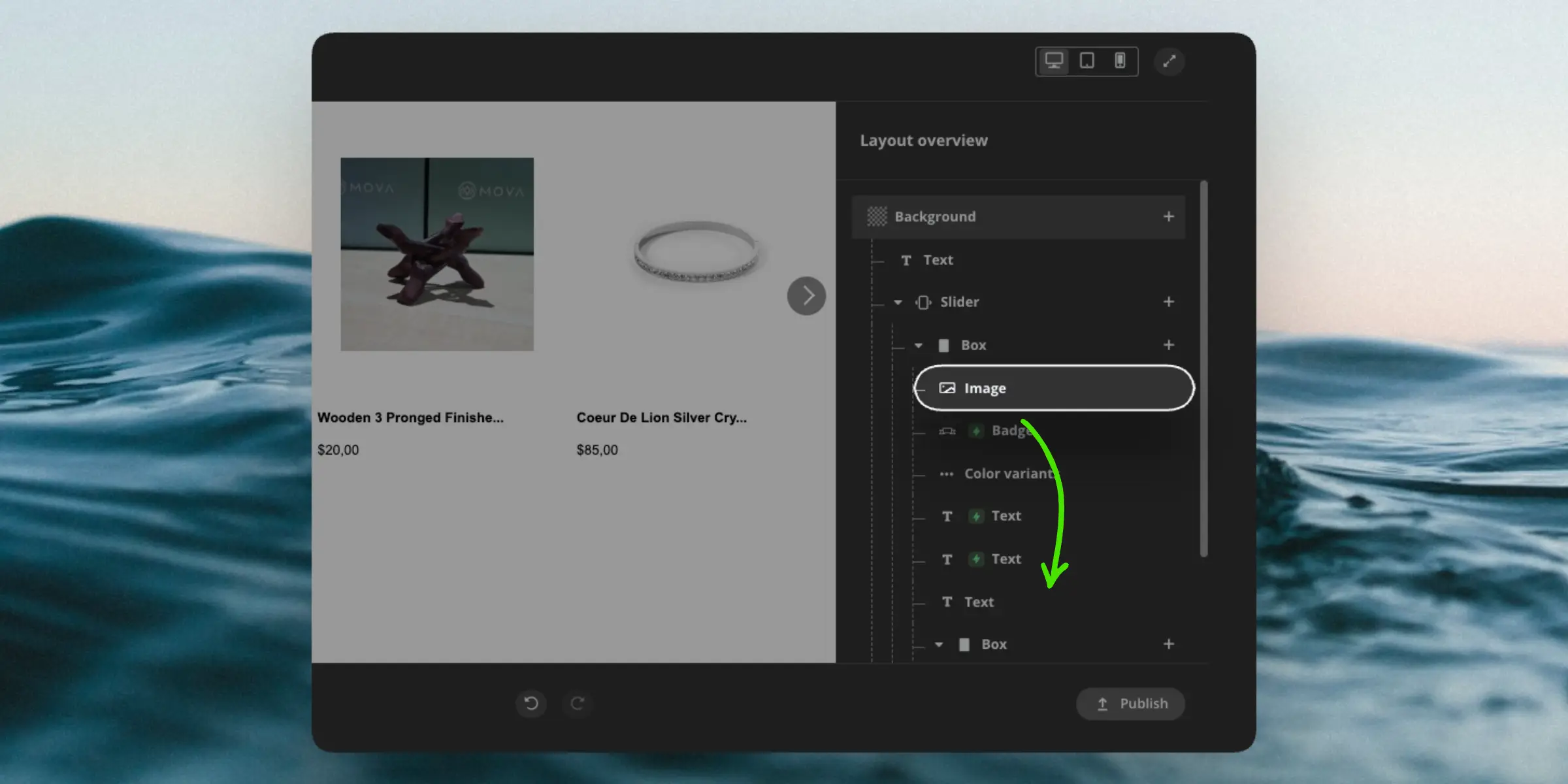Click the fullscreen expand icon
The width and height of the screenshot is (1568, 784).
point(1169,61)
